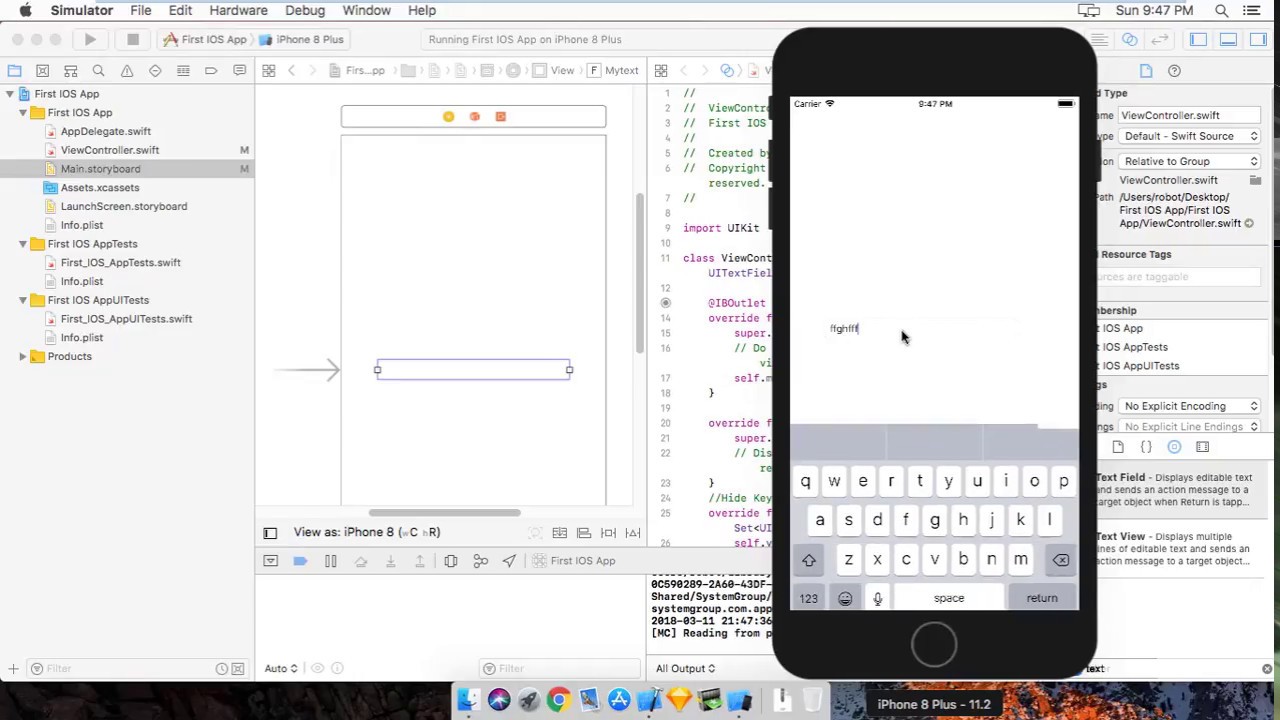Open the Test navigator diamond icon
Screen dimensions: 1280x720
click(155, 71)
